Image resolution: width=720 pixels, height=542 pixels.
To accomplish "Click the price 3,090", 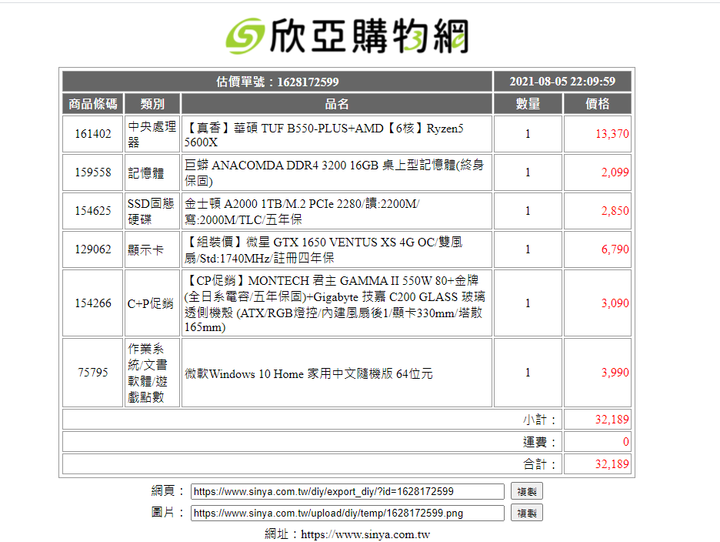I will tap(615, 303).
